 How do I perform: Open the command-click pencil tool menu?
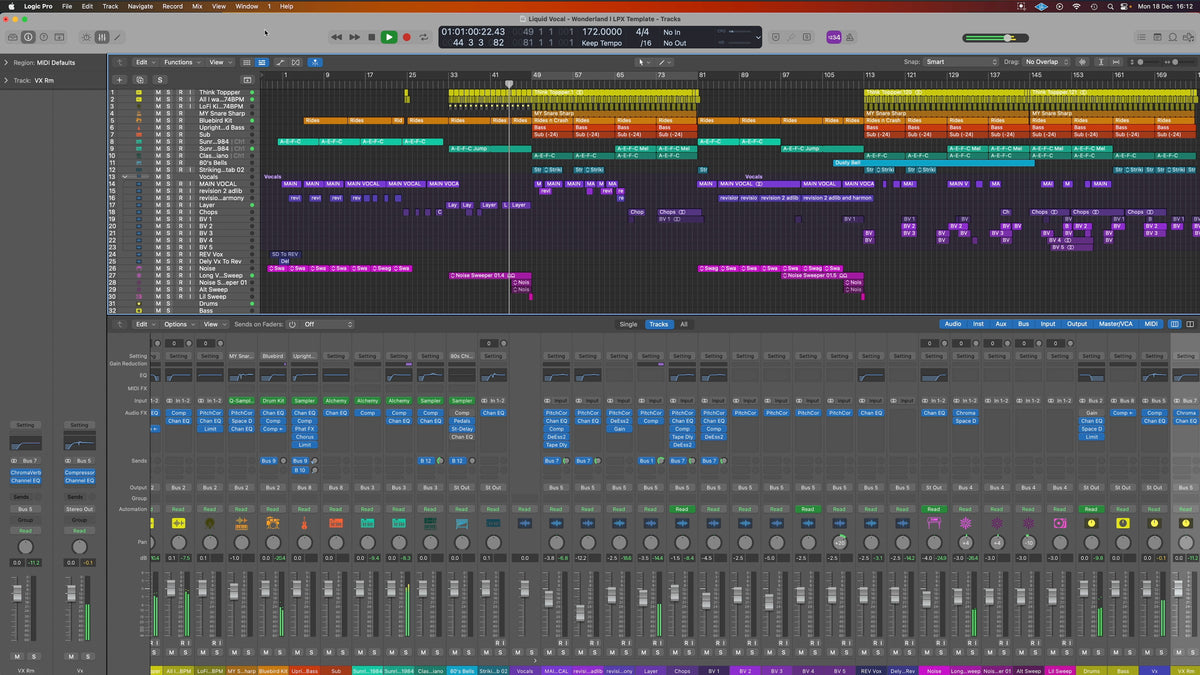[664, 62]
